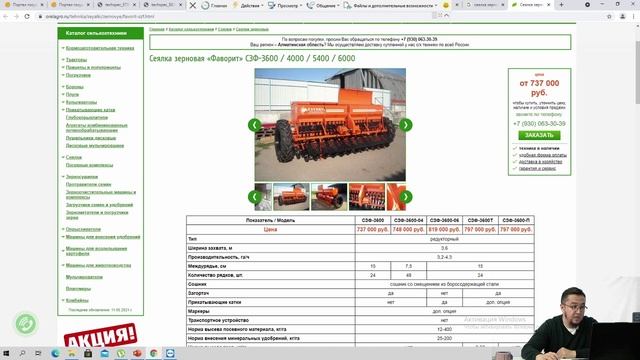640x360 pixels.
Task: Open a new browser tab with the plus button
Action: point(561,5)
